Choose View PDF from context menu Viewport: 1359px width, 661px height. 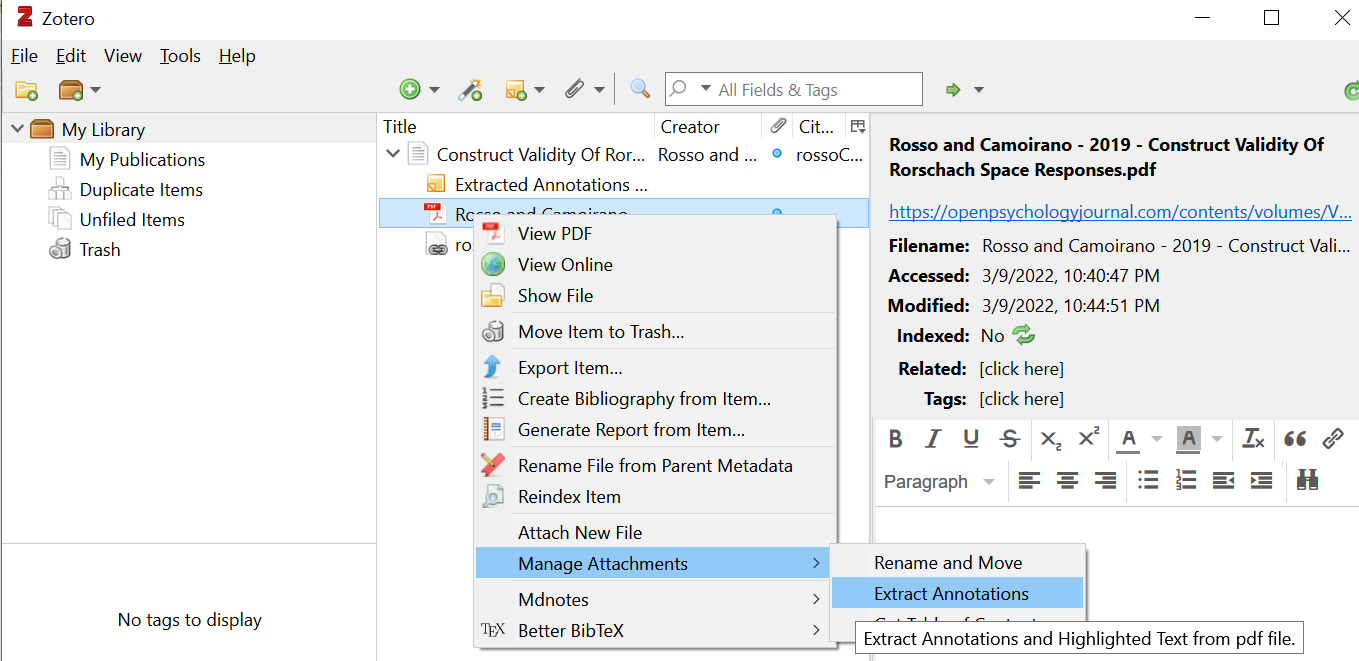point(555,234)
